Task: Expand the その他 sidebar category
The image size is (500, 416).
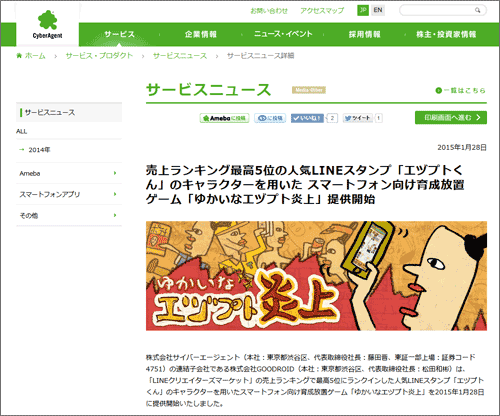Action: [69, 215]
